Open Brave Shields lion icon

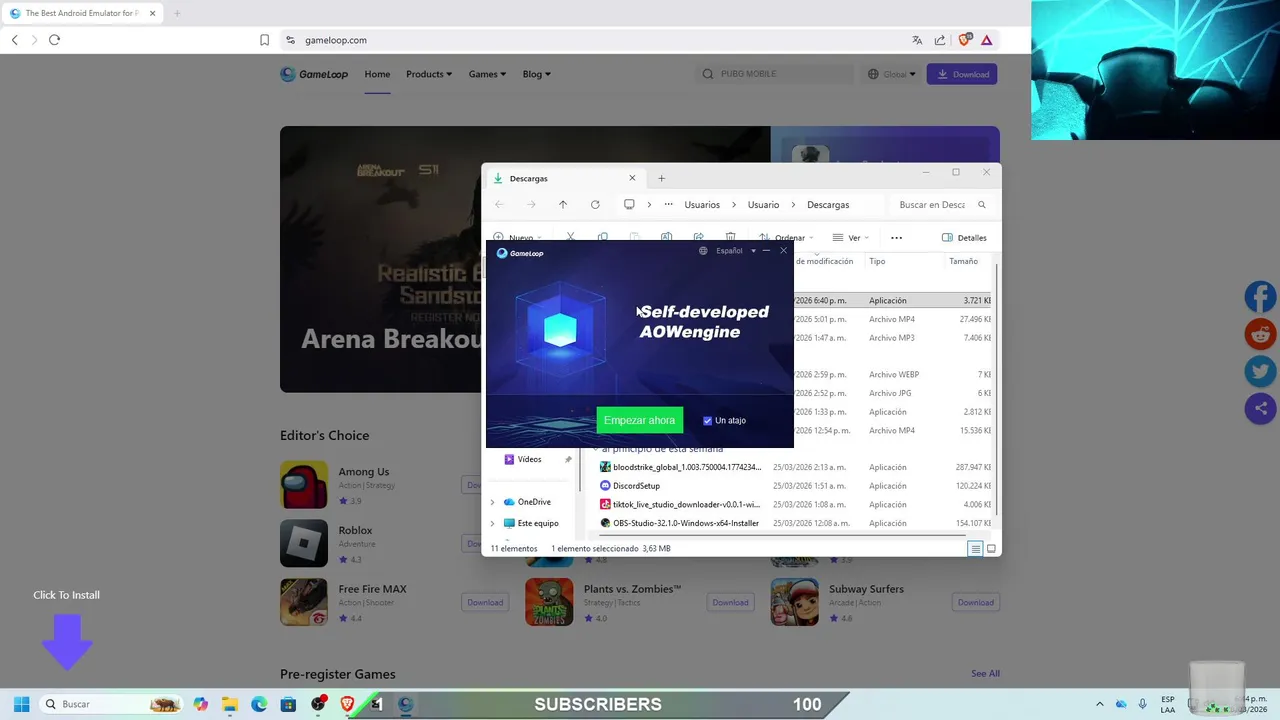pos(965,40)
